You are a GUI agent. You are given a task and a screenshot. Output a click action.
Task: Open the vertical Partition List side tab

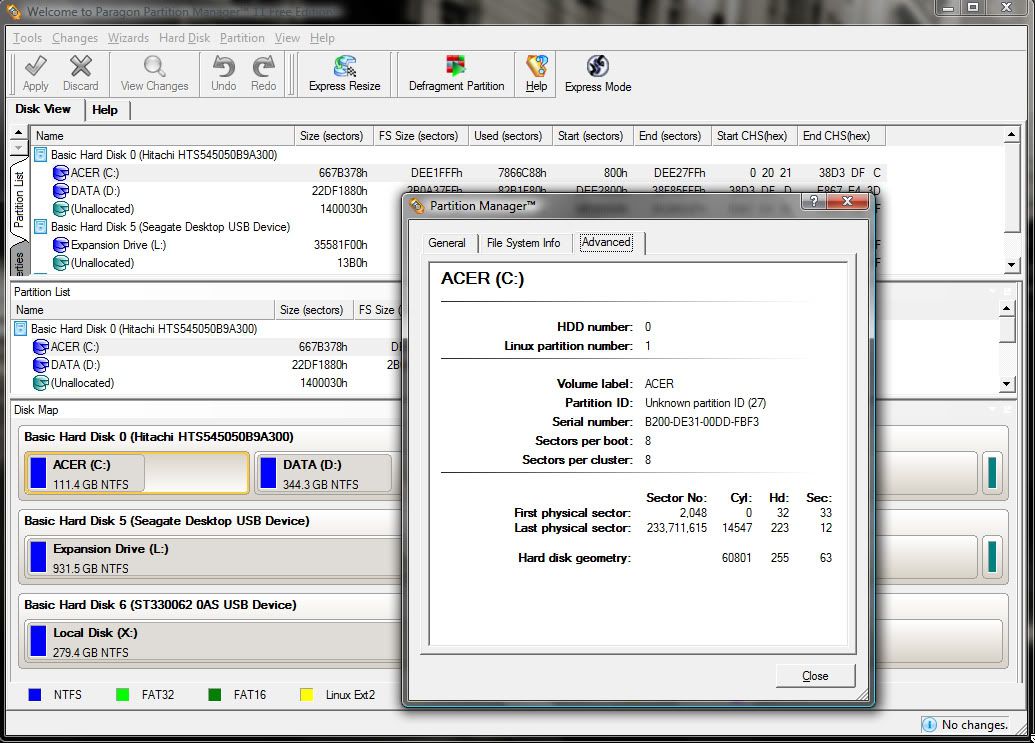18,199
